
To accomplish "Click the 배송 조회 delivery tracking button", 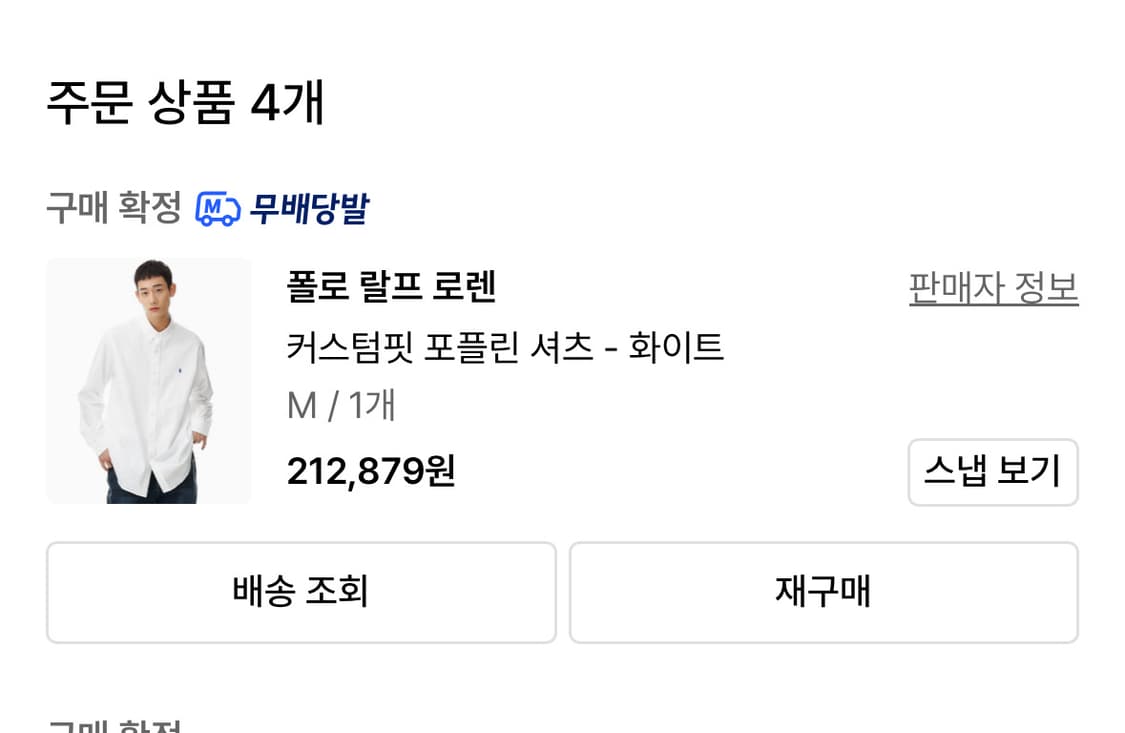I will coord(301,592).
